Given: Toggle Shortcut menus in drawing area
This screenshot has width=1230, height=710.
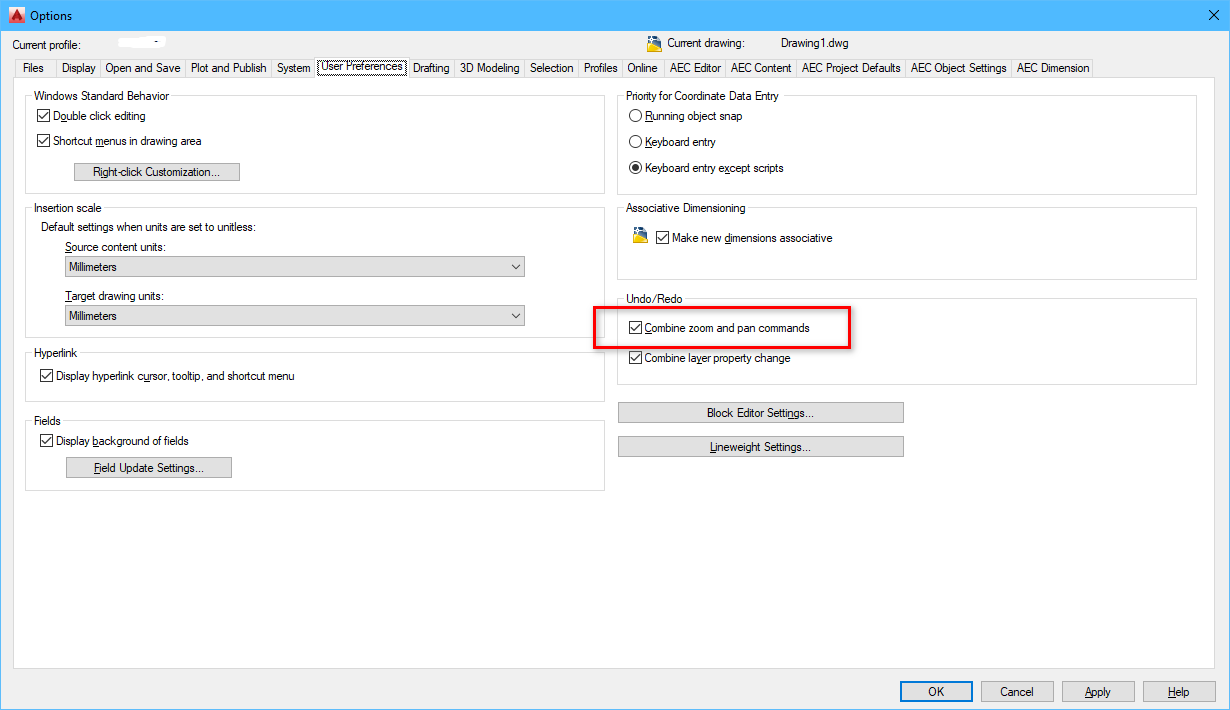Looking at the screenshot, I should coord(44,141).
